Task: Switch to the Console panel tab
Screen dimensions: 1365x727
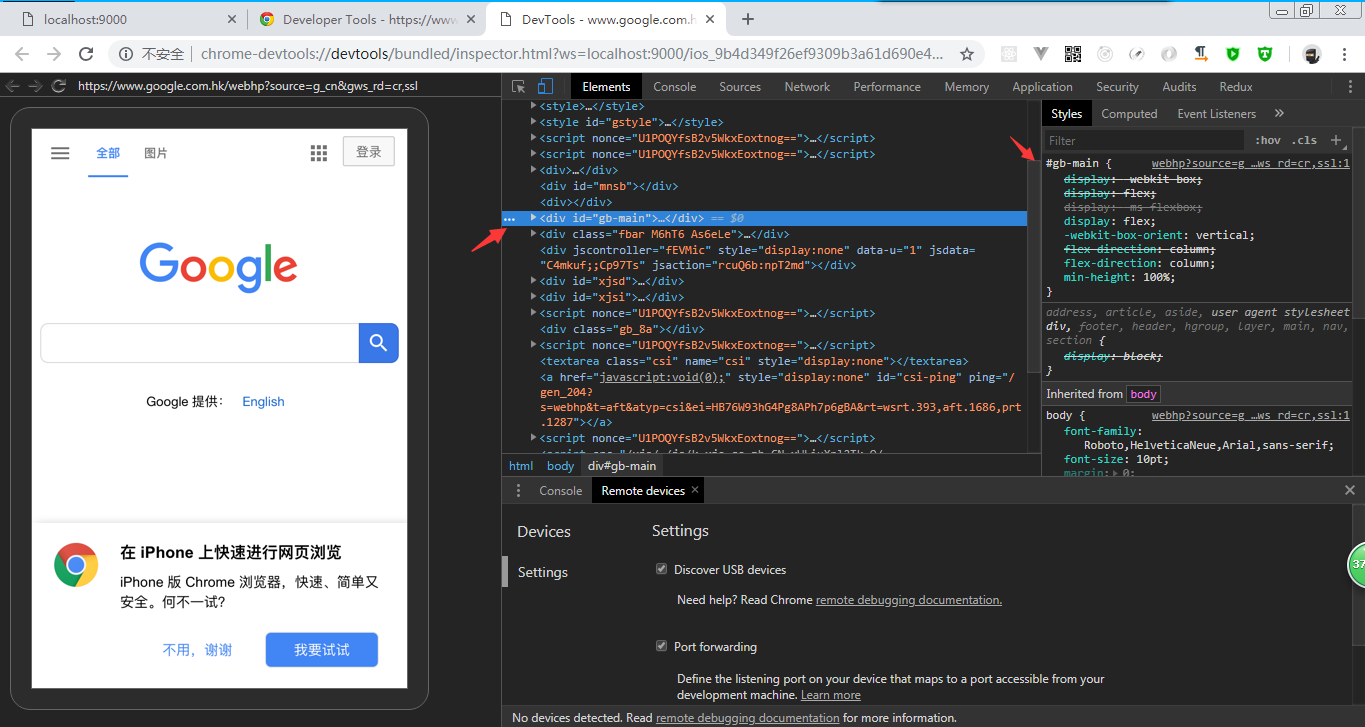Action: point(675,87)
